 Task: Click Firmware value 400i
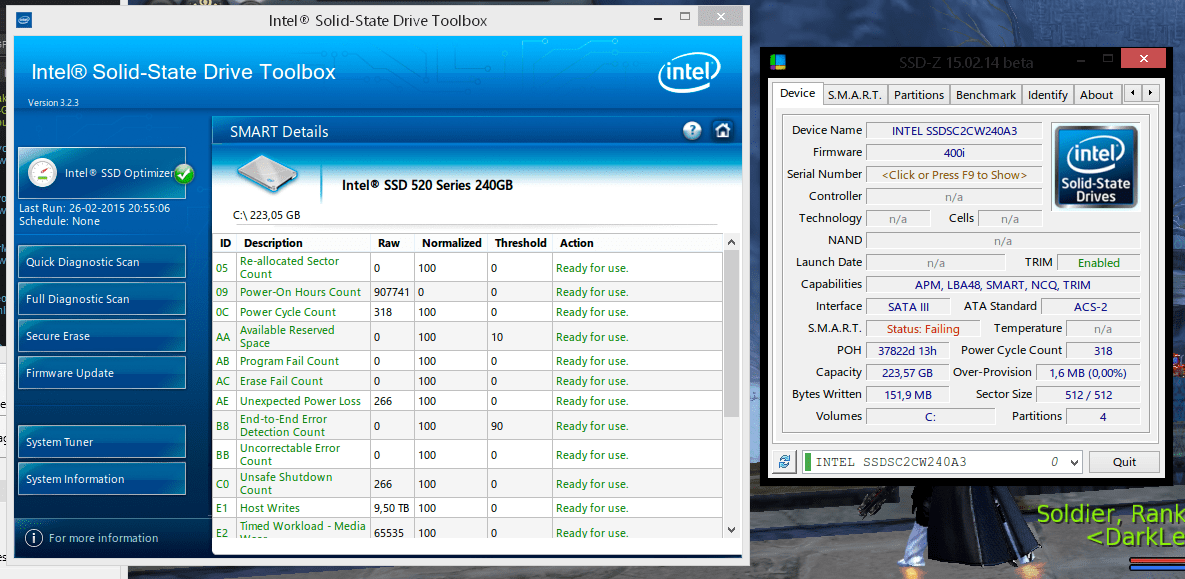pyautogui.click(x=954, y=153)
